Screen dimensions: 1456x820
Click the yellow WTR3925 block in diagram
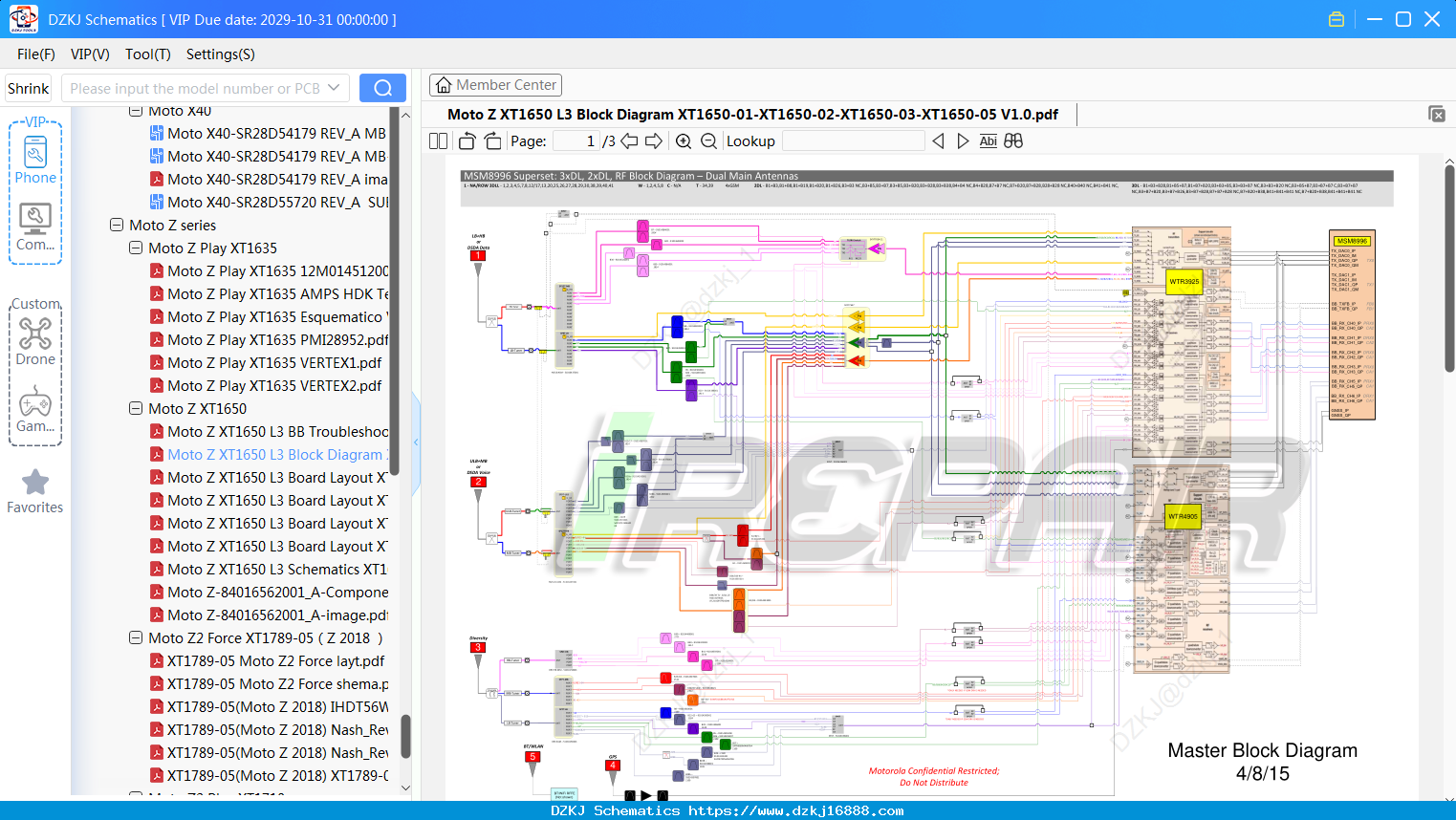[x=1184, y=282]
